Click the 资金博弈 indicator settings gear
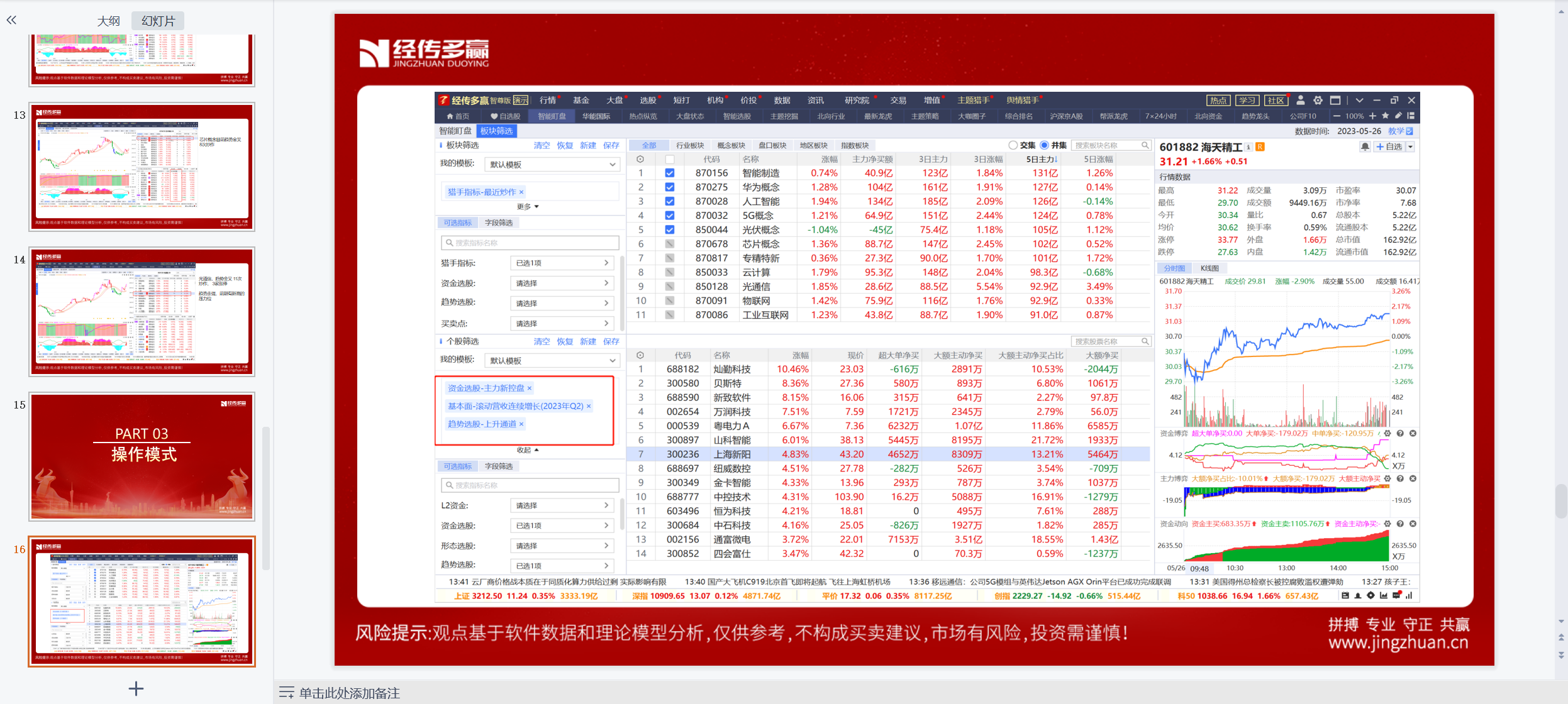Screen dimensions: 1568x704 pos(1387,433)
